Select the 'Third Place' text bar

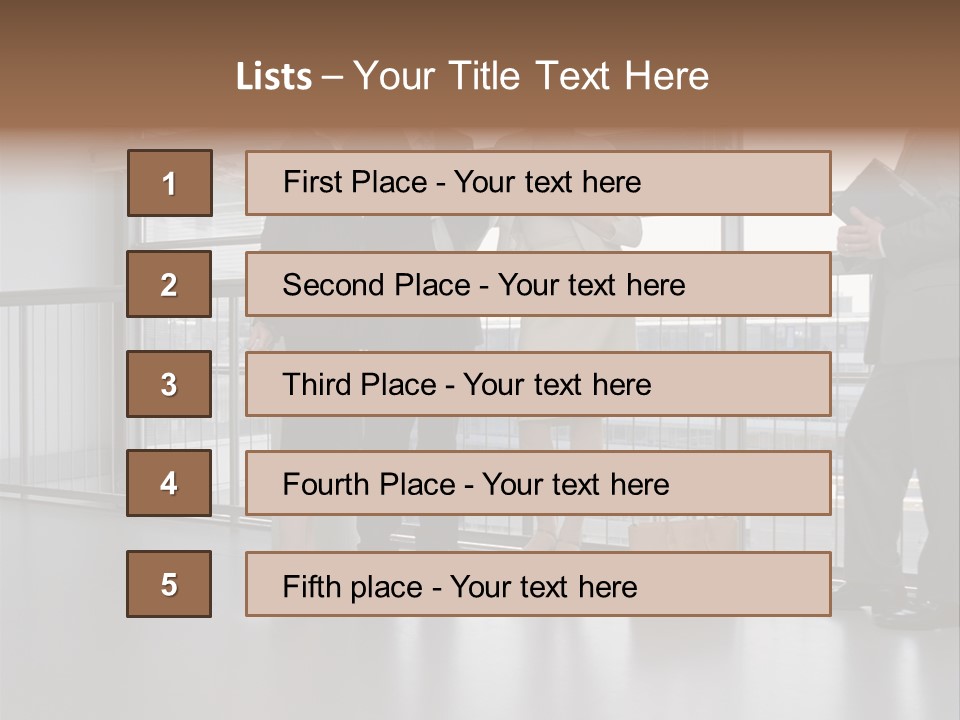(x=538, y=384)
